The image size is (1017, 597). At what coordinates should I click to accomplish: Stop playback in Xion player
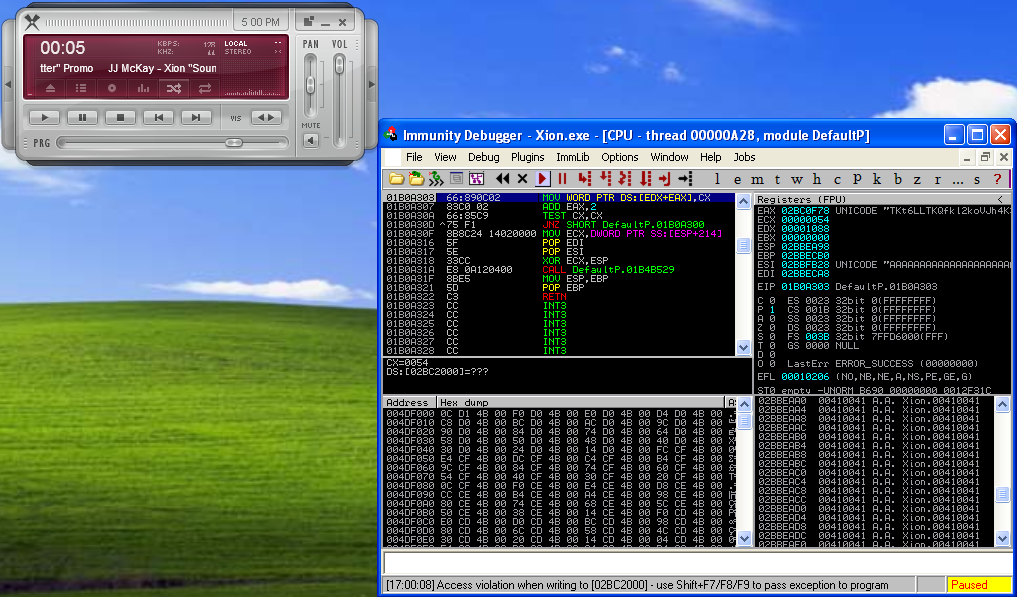click(x=120, y=117)
